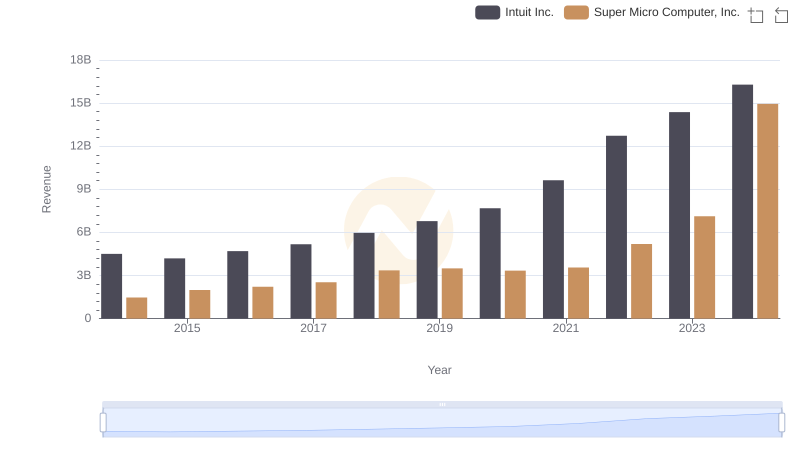Toggle the Super Micro Computer, Inc. legend series
The image size is (800, 461).
pyautogui.click(x=652, y=12)
